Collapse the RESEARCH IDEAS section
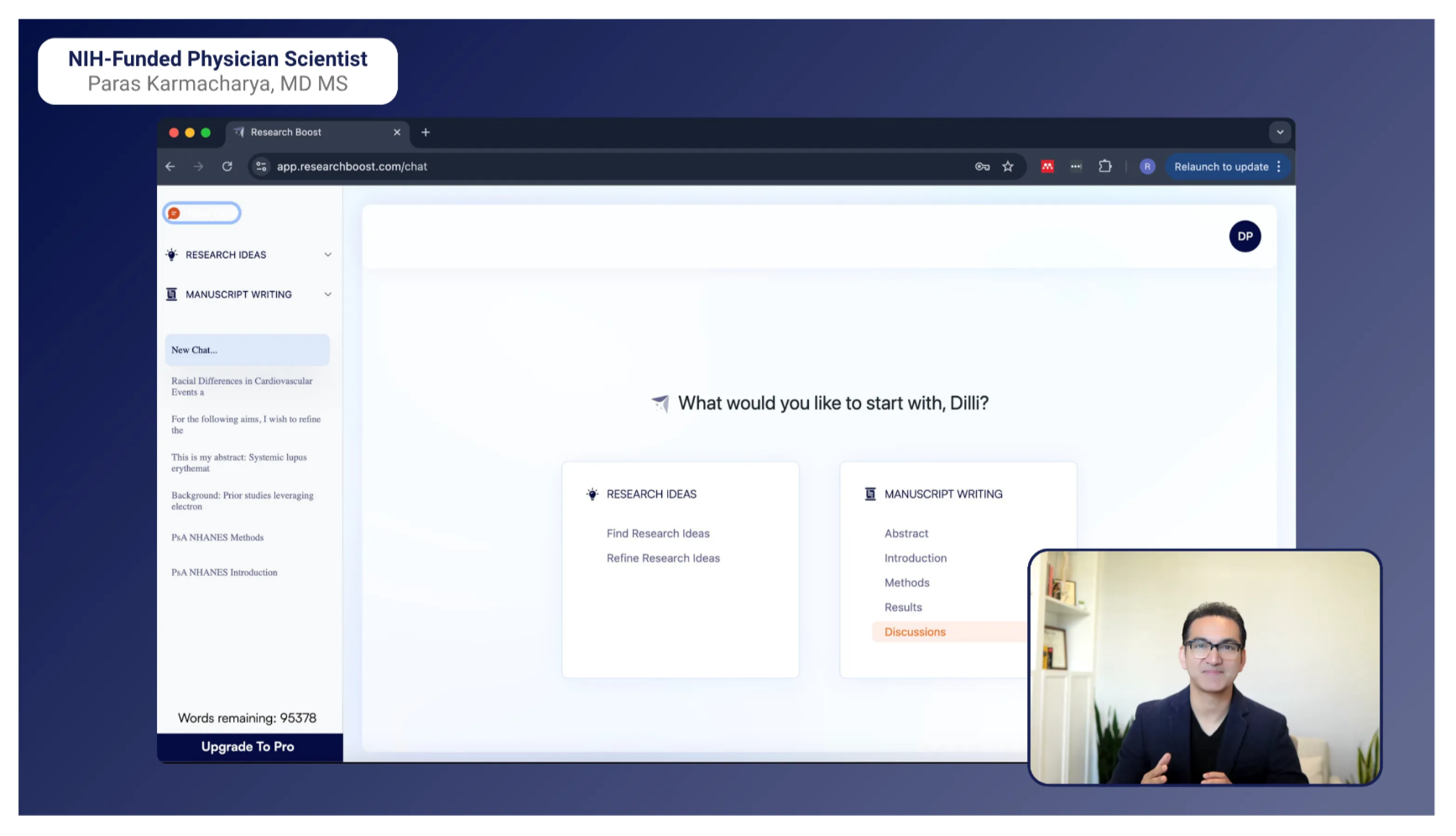1456x836 pixels. (327, 254)
